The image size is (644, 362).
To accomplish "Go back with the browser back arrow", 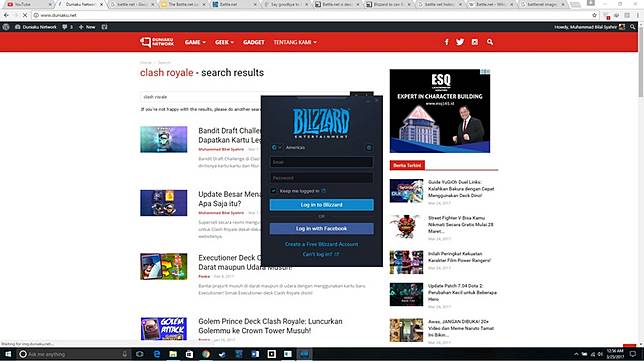I will click(x=6, y=15).
